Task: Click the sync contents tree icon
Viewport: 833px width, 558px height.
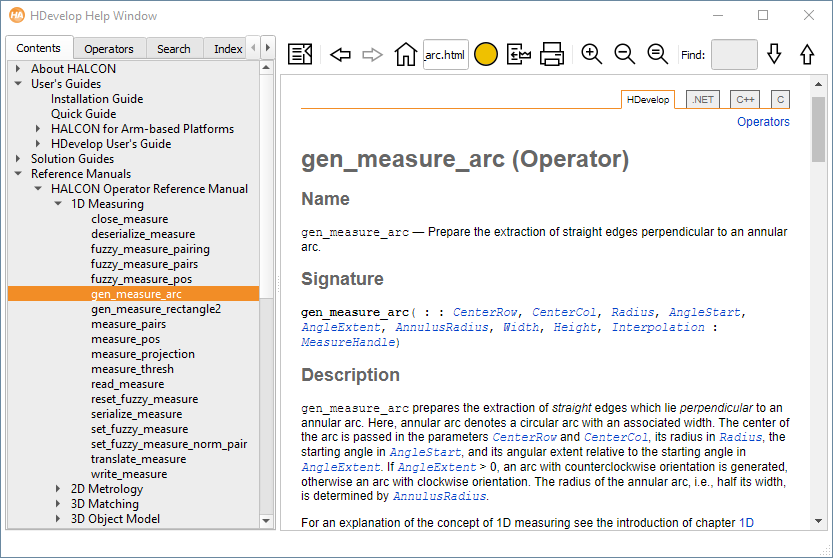Action: pyautogui.click(x=519, y=54)
